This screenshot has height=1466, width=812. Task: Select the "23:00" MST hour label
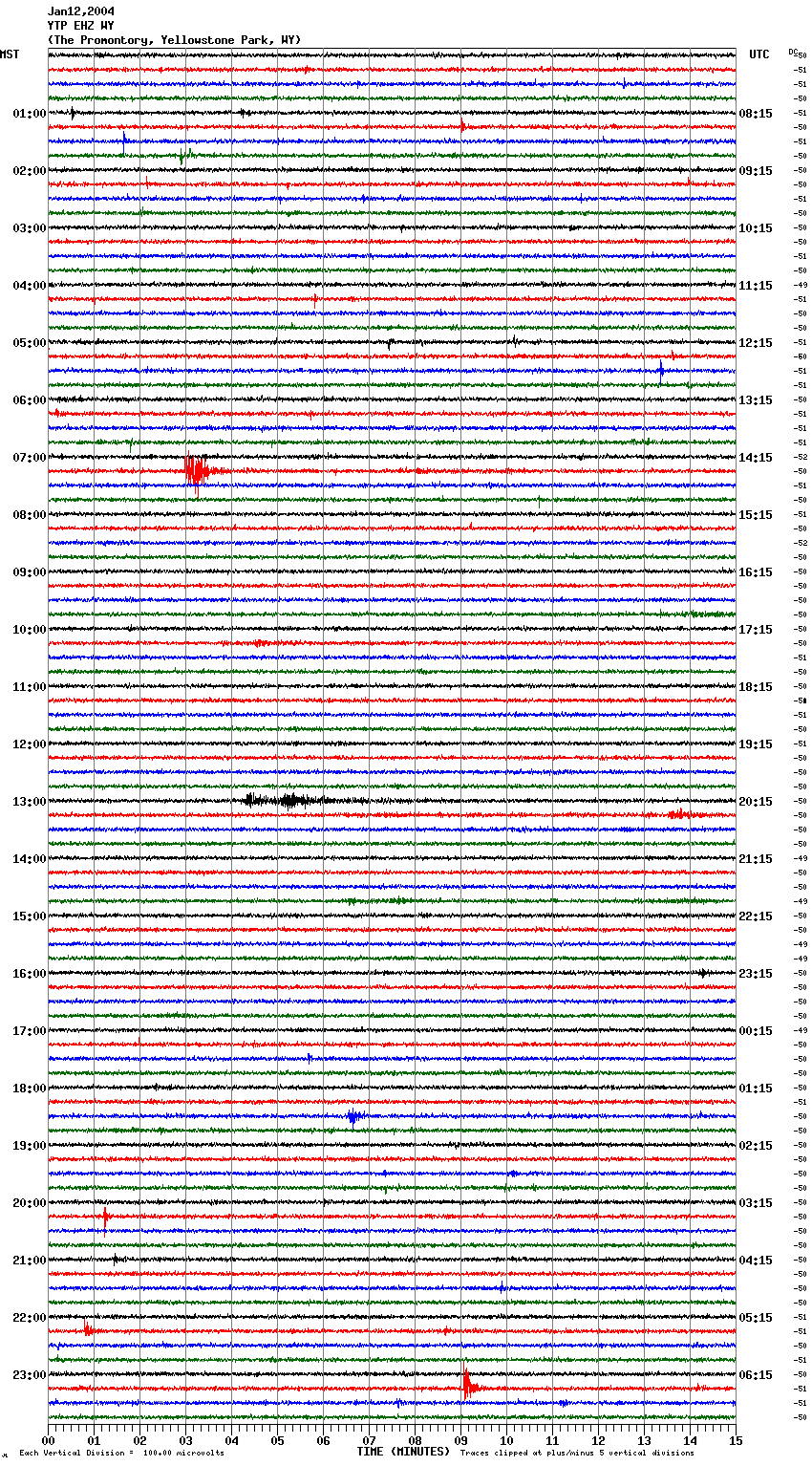[29, 1375]
